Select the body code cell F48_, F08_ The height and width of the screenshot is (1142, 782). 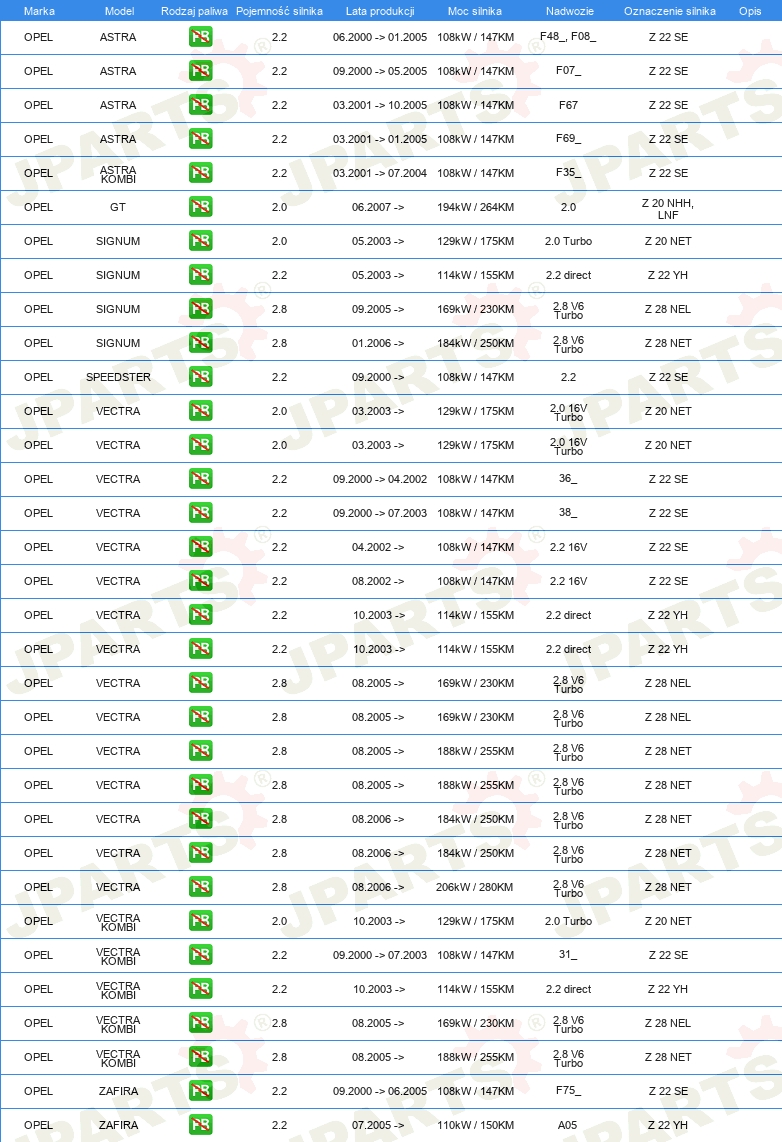pos(568,36)
